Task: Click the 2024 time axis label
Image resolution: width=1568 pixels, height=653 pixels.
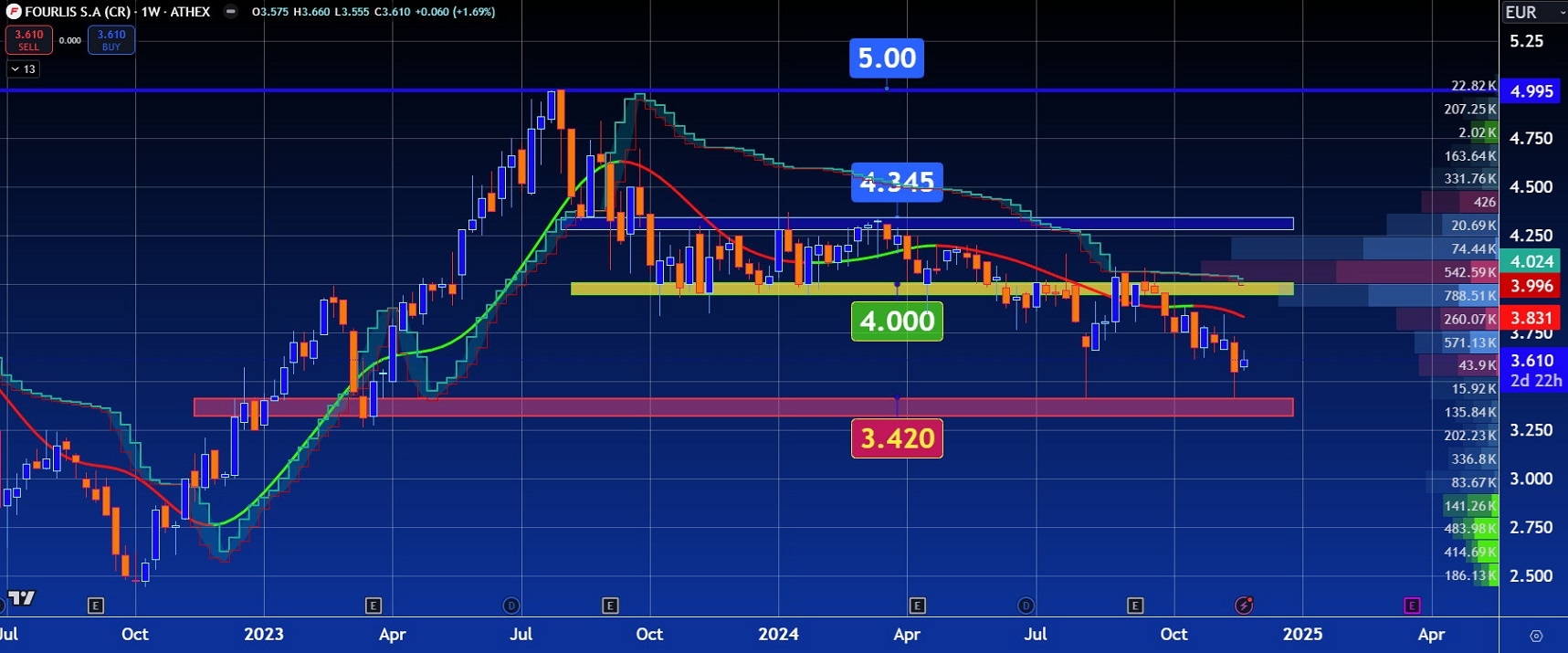Action: click(778, 634)
